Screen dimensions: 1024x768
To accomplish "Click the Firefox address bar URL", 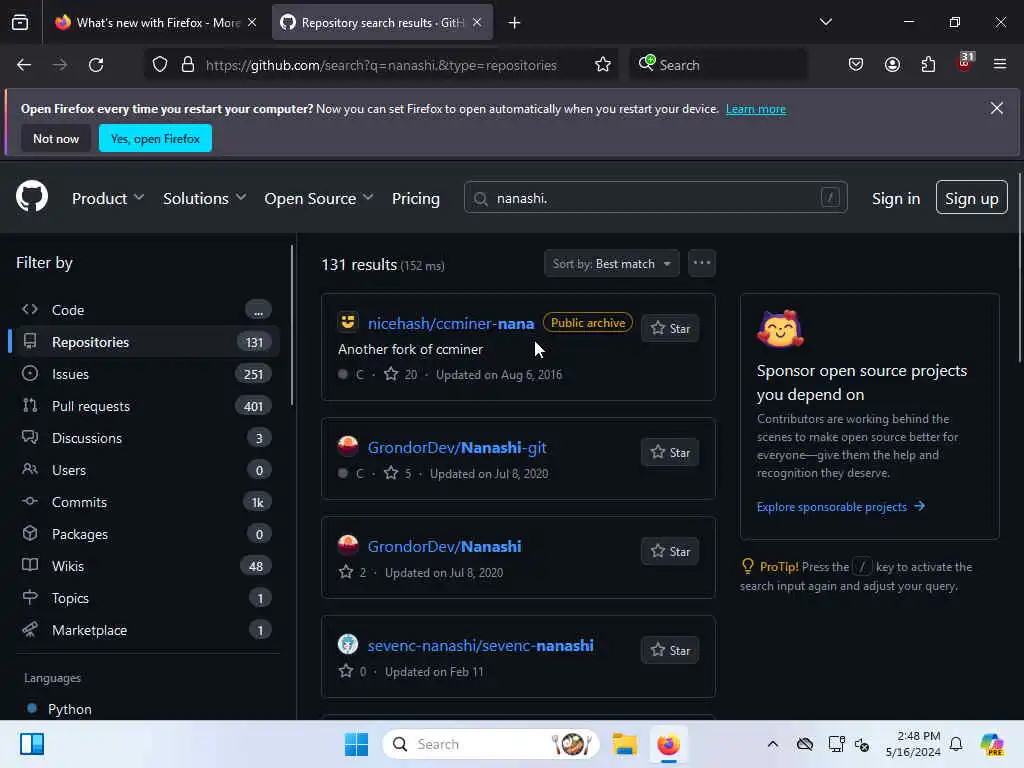I will [381, 65].
